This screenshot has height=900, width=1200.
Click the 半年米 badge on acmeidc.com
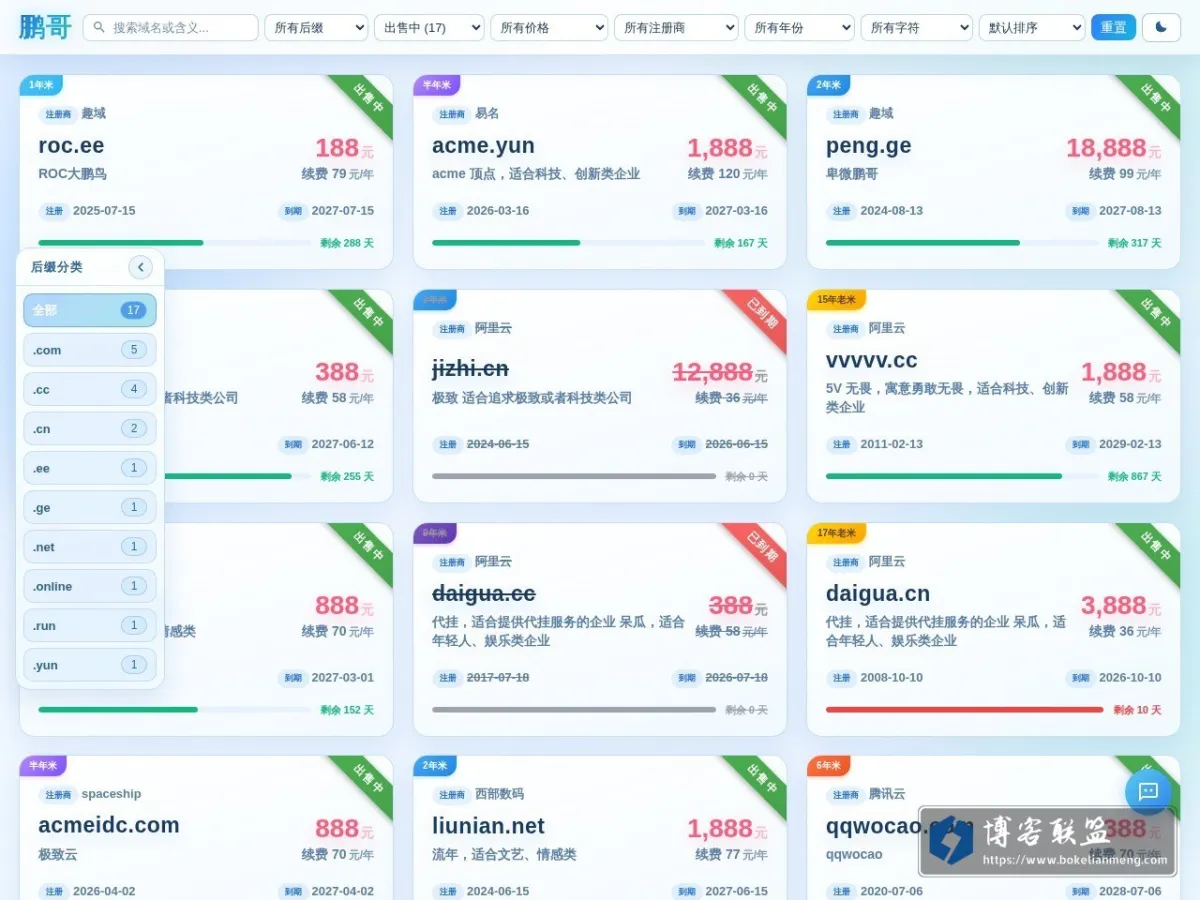[x=42, y=766]
